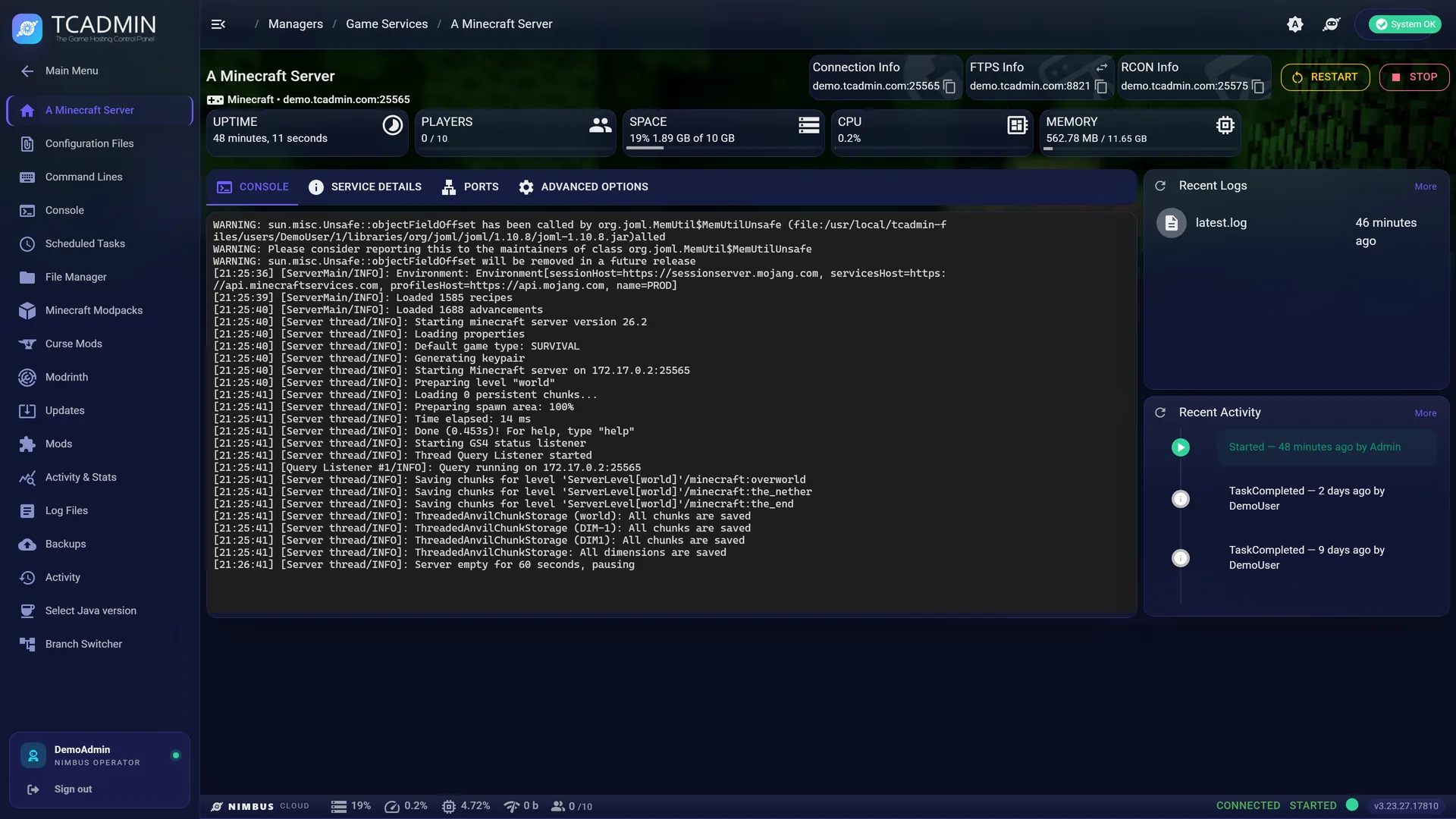Stop the server
Image resolution: width=1456 pixels, height=819 pixels.
pos(1414,77)
